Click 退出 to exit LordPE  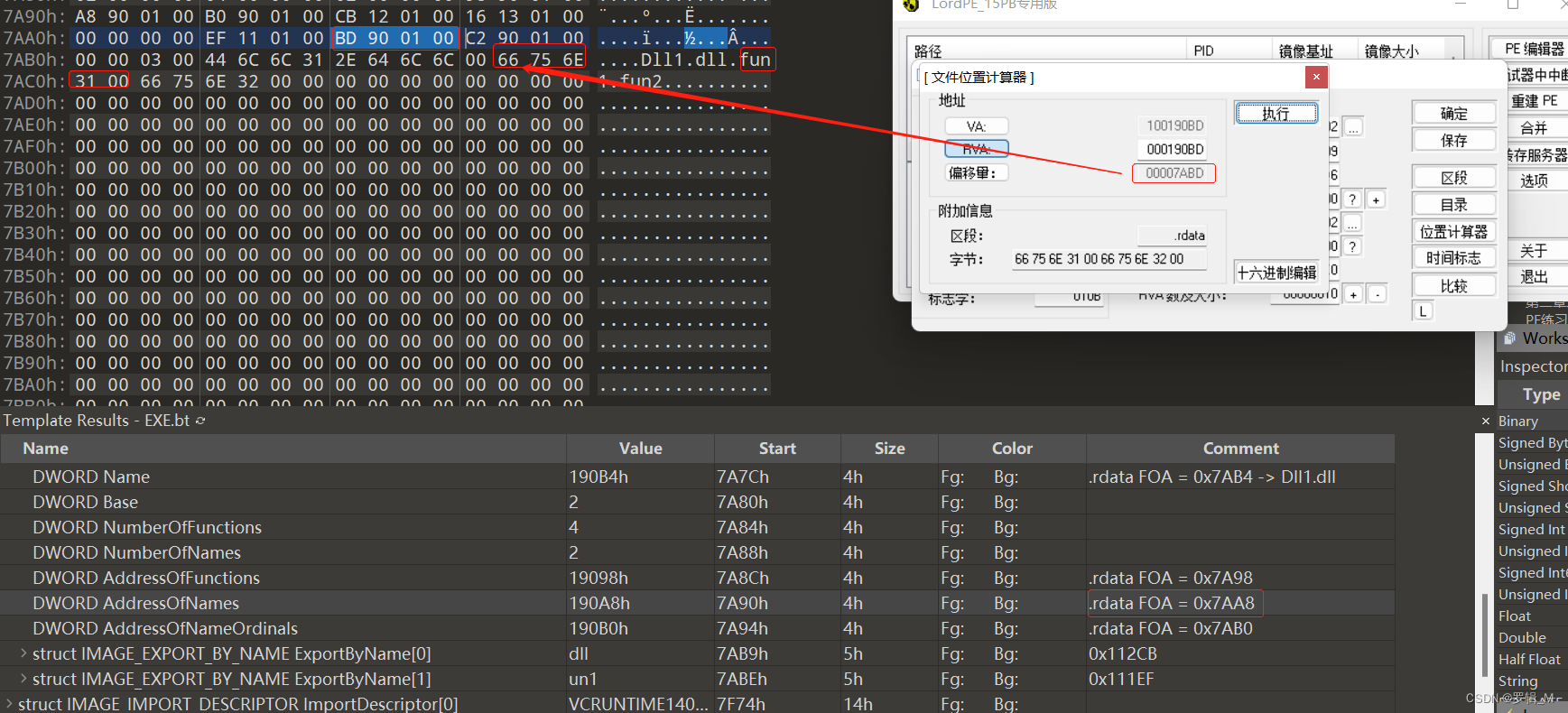1535,277
